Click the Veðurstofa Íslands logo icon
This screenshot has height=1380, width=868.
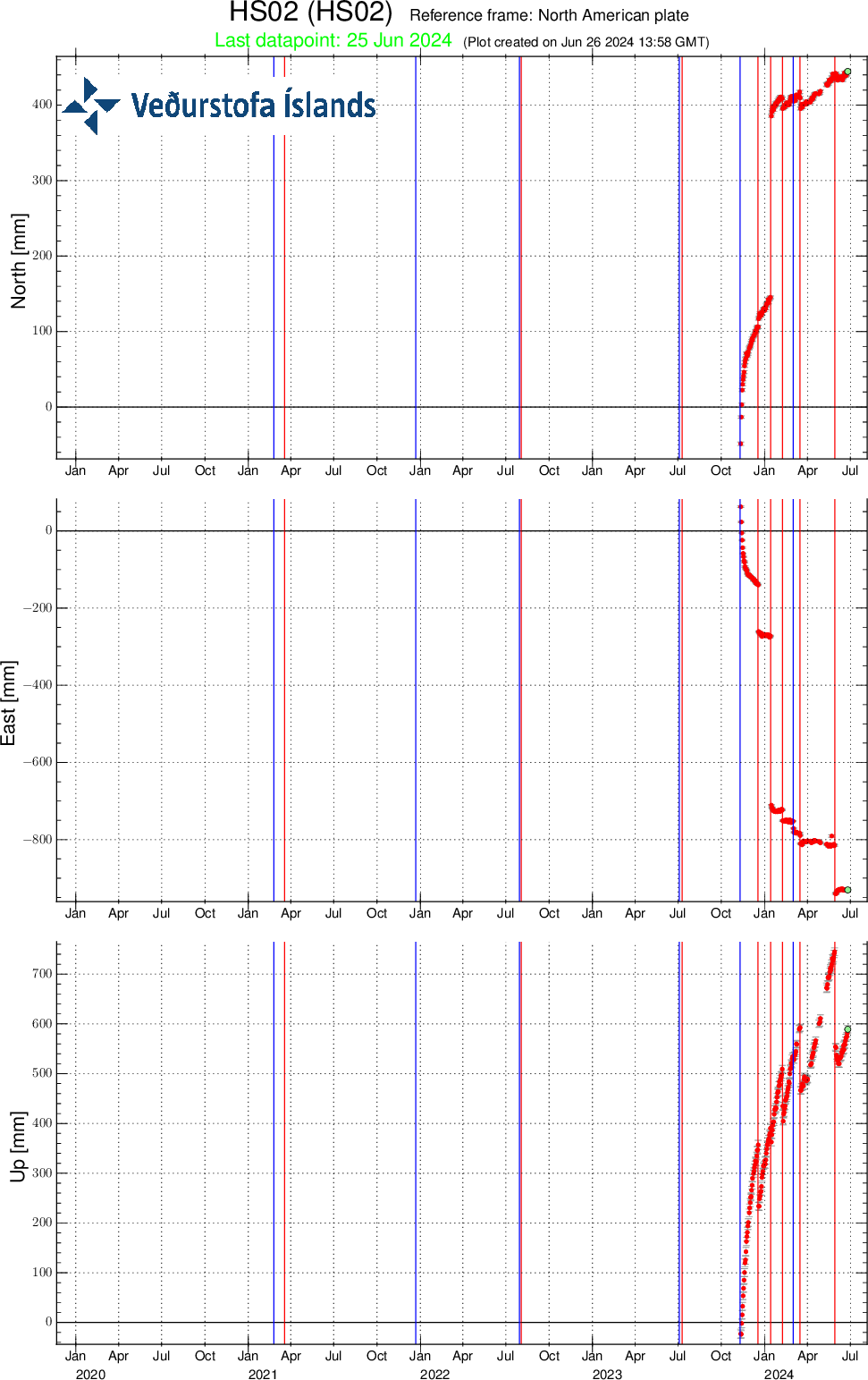coord(92,103)
